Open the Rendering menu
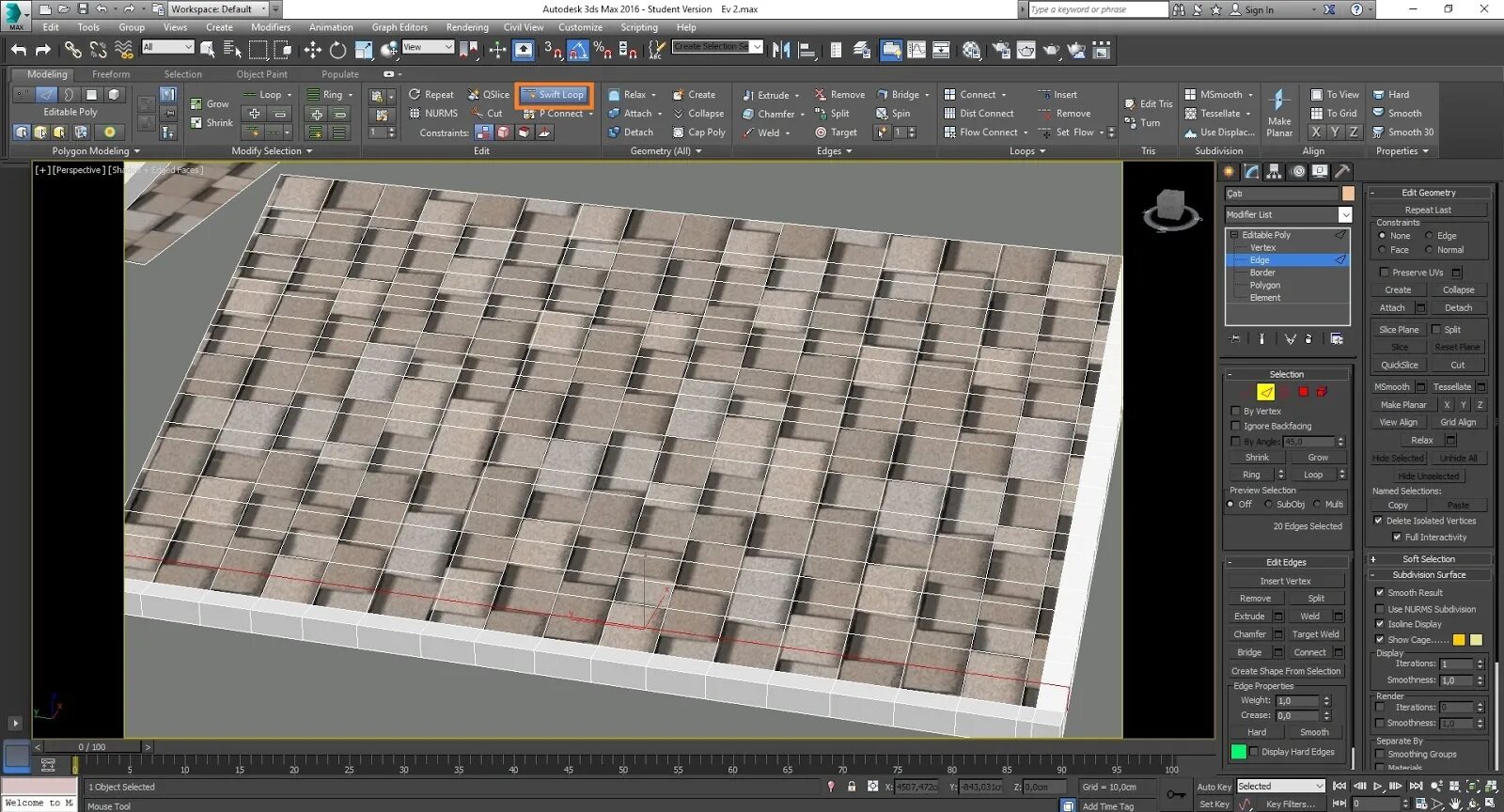The width and height of the screenshot is (1504, 812). [466, 27]
